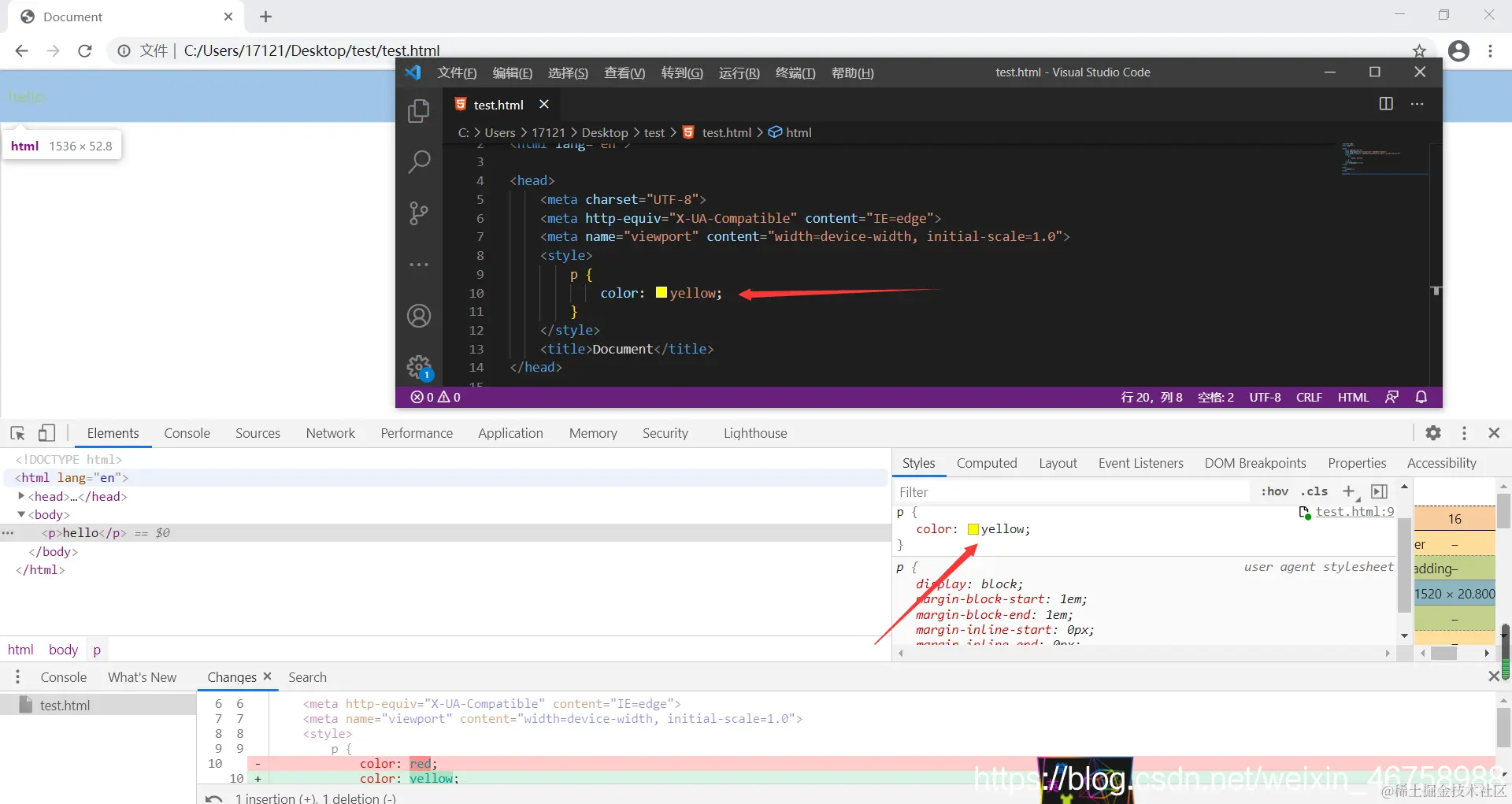Click errors and warnings status indicator
This screenshot has height=804, width=1512.
pos(435,397)
